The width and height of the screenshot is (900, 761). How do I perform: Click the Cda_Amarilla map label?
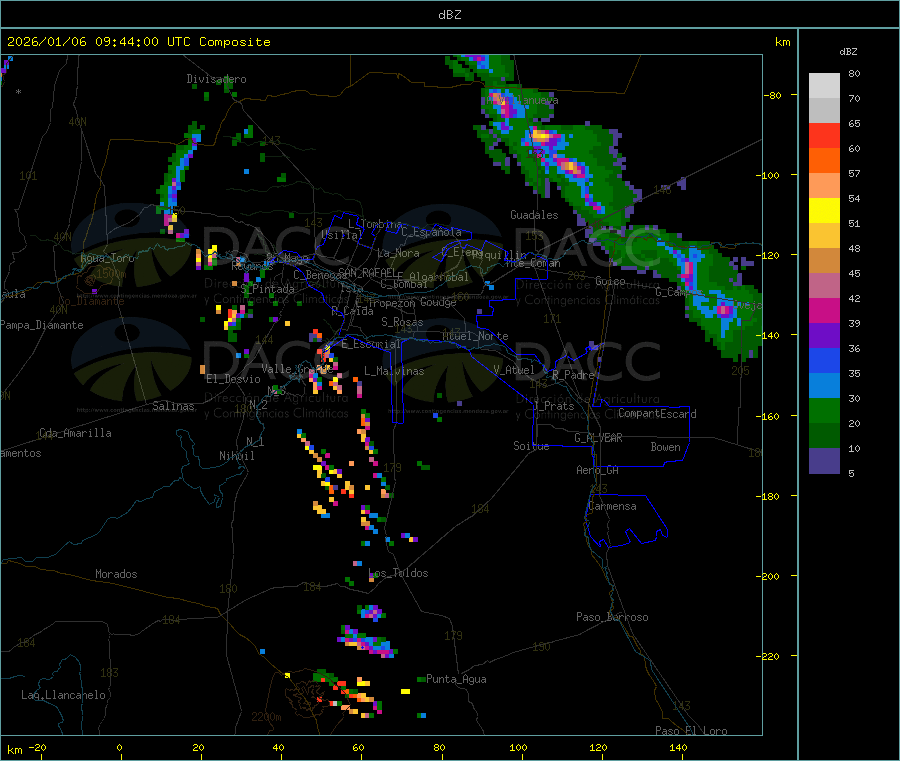75,433
